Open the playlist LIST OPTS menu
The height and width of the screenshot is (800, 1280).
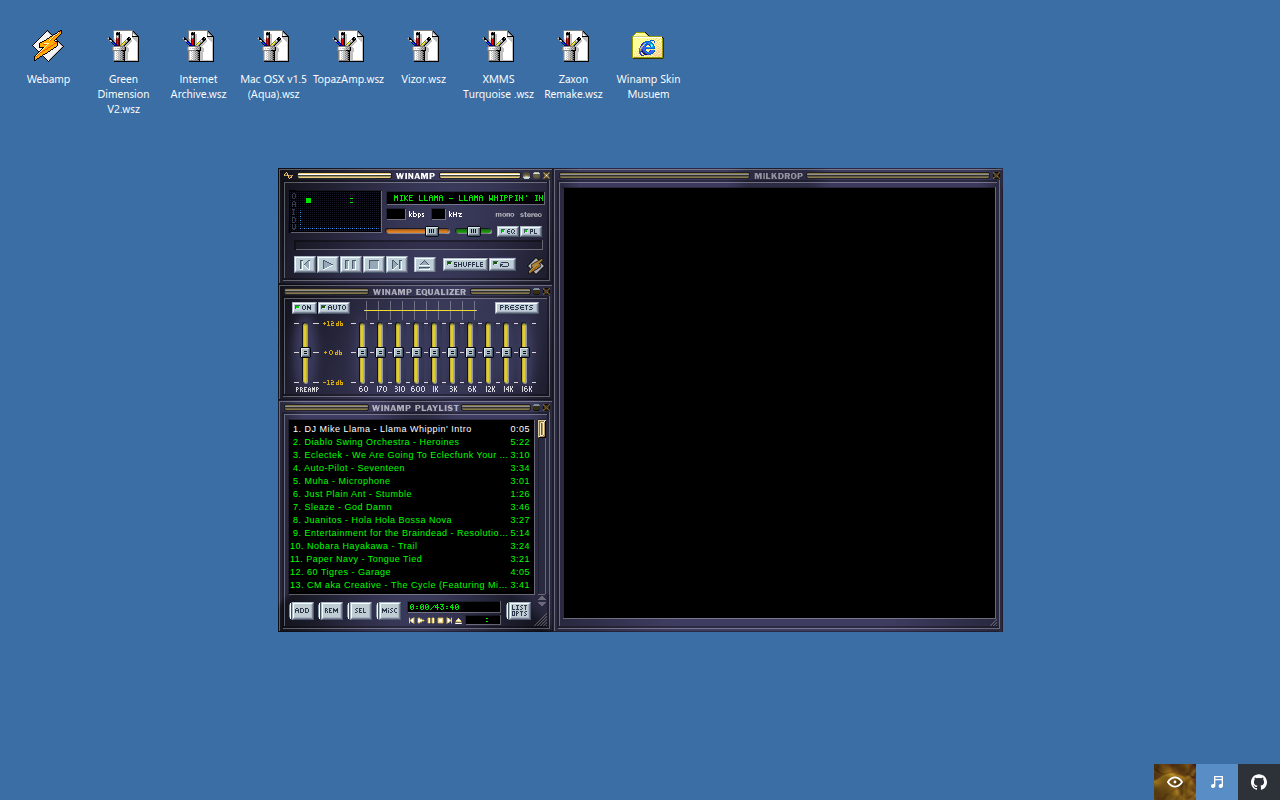(519, 610)
